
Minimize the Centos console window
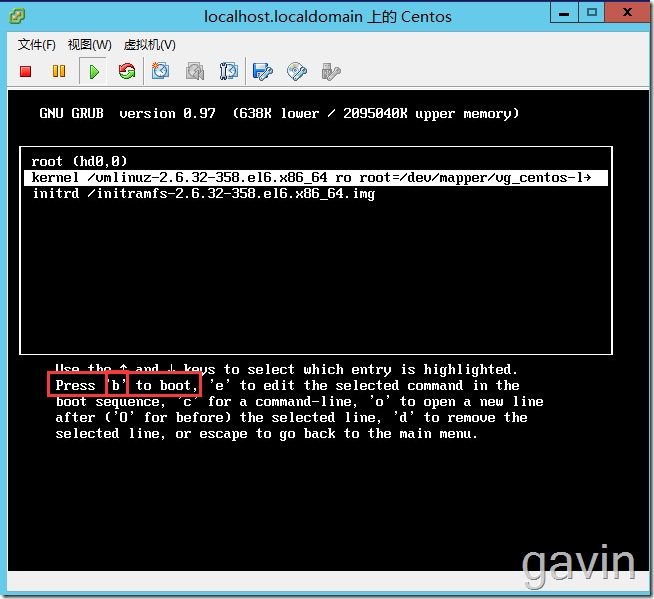[x=564, y=13]
